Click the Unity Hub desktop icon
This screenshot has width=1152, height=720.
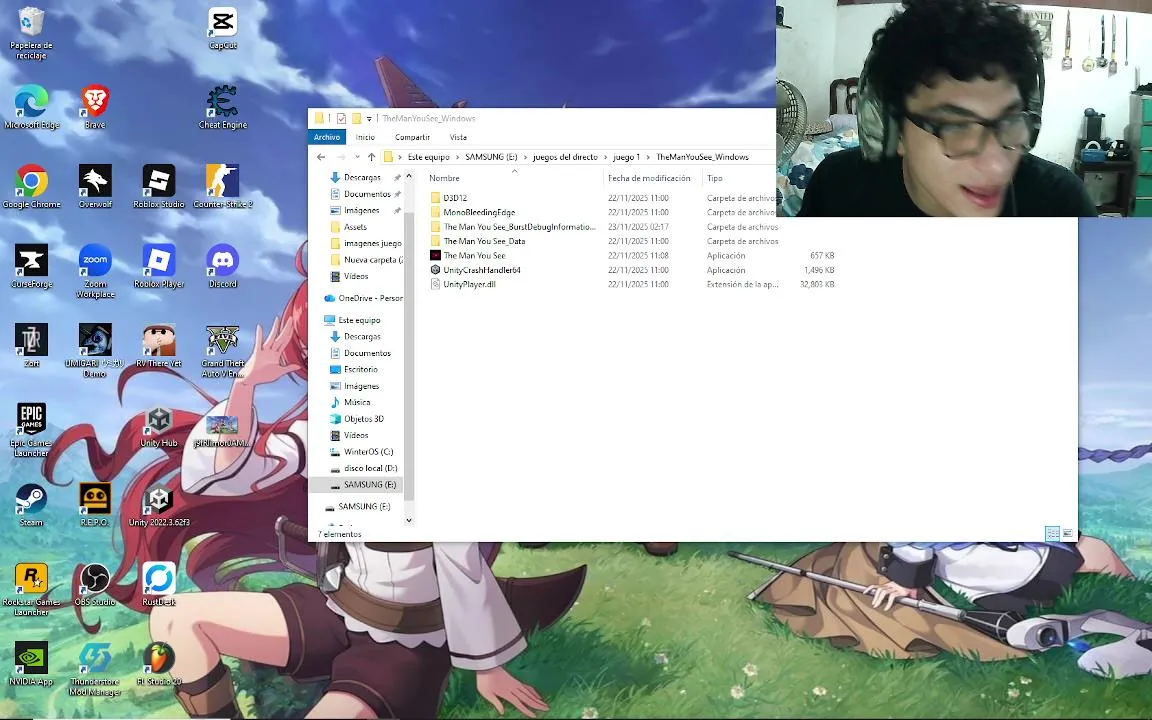[159, 428]
